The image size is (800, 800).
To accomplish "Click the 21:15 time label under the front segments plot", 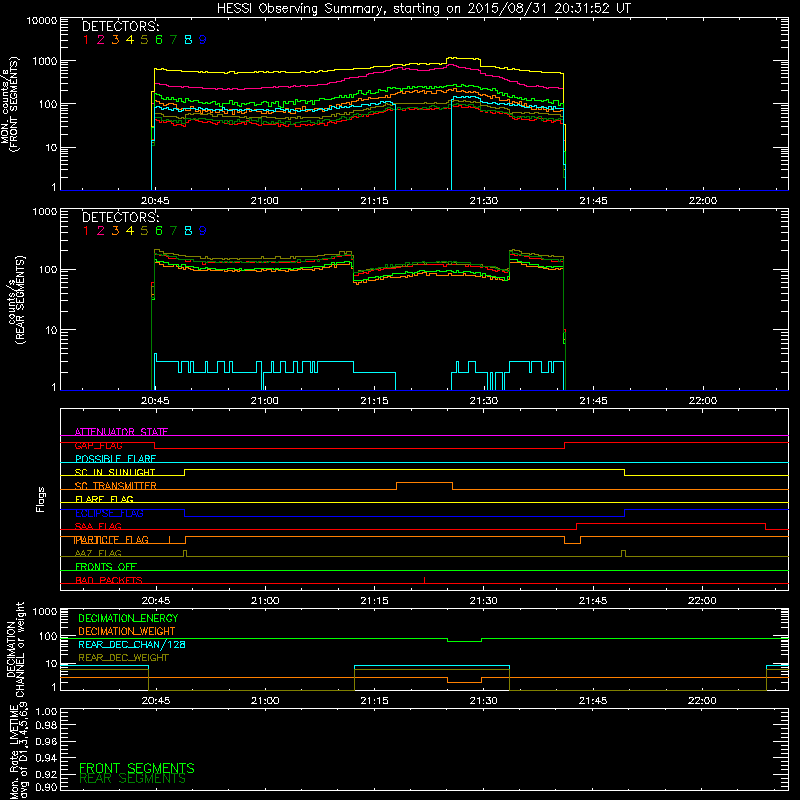I will (x=374, y=201).
